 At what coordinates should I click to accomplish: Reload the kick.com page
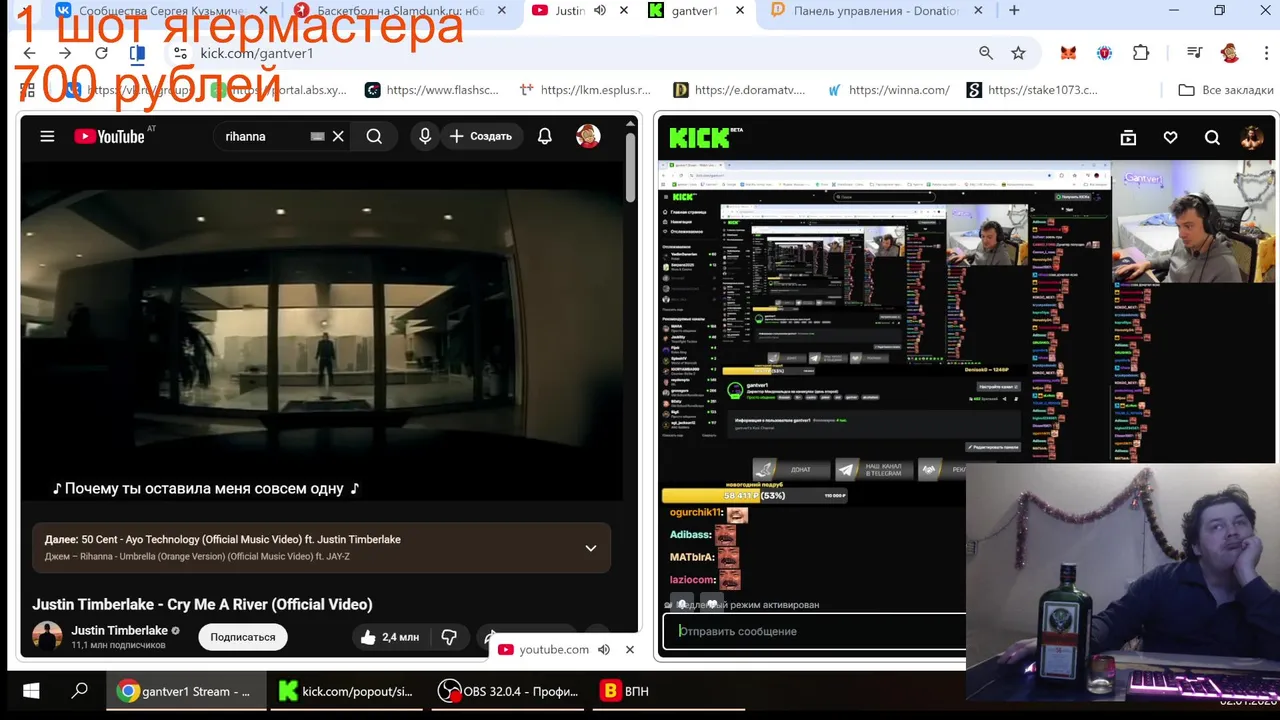pyautogui.click(x=101, y=53)
